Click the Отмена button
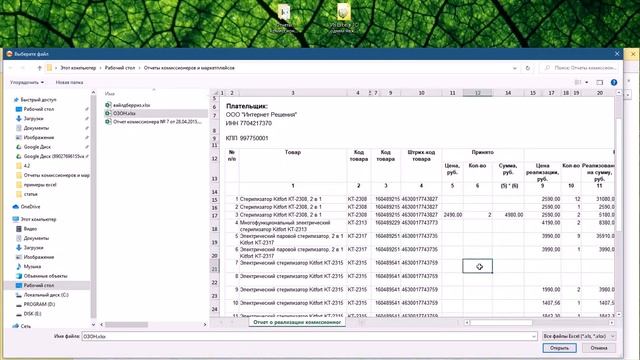 599,348
